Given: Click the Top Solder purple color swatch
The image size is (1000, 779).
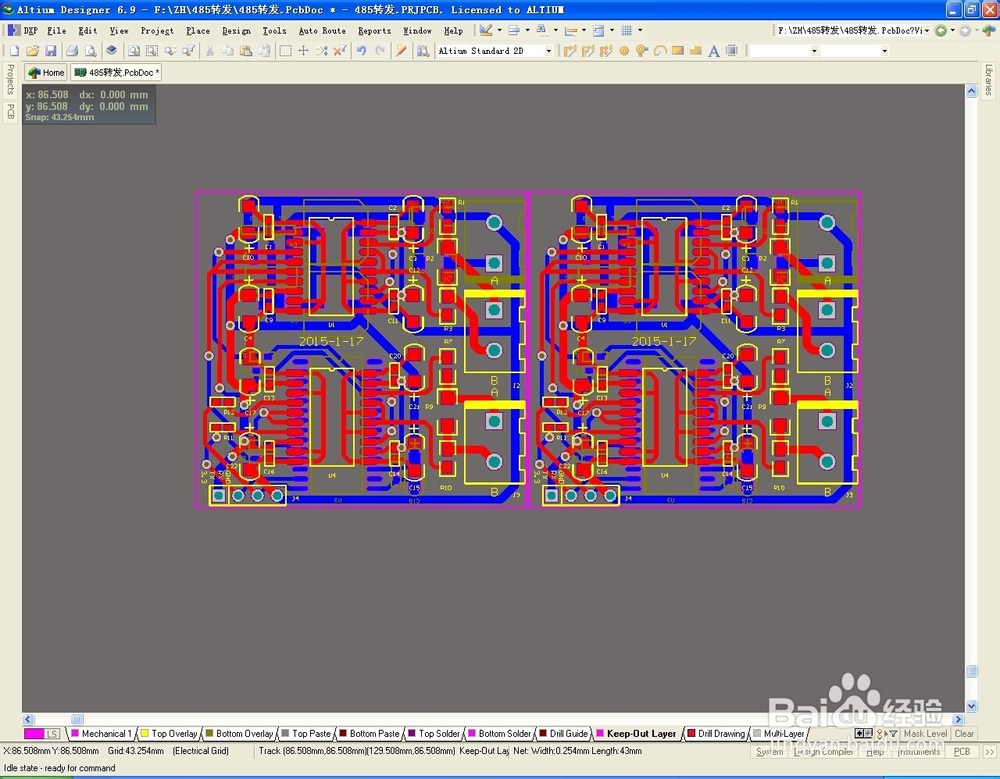Looking at the screenshot, I should [x=412, y=734].
